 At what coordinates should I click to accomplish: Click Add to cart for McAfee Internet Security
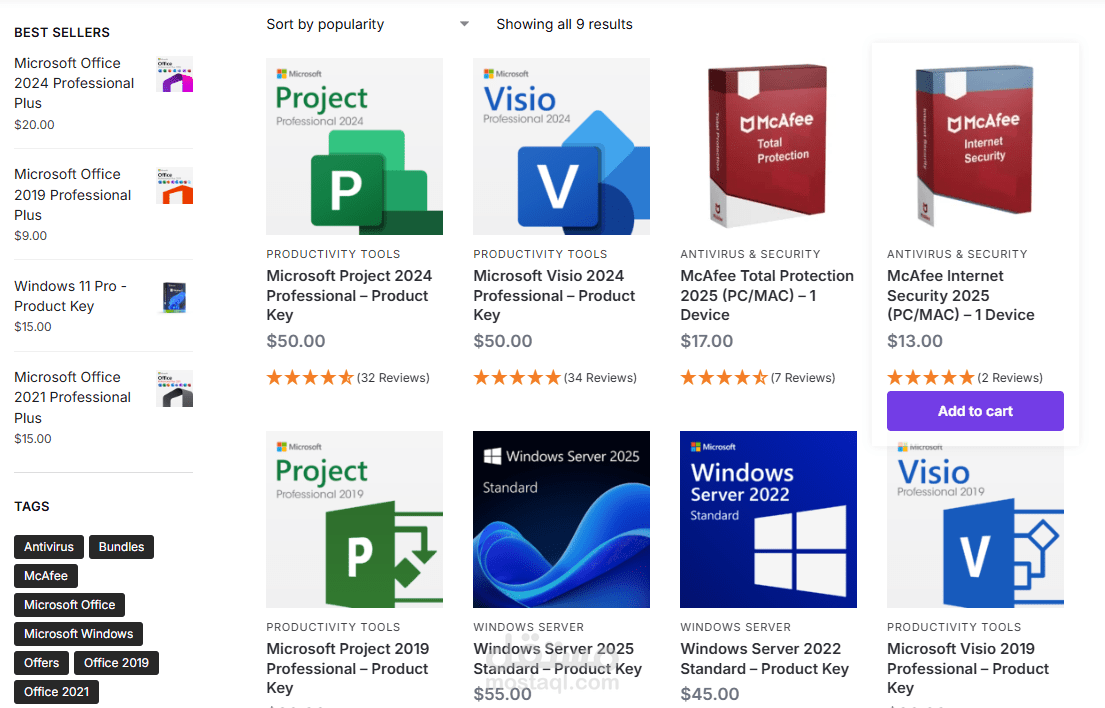pos(975,411)
